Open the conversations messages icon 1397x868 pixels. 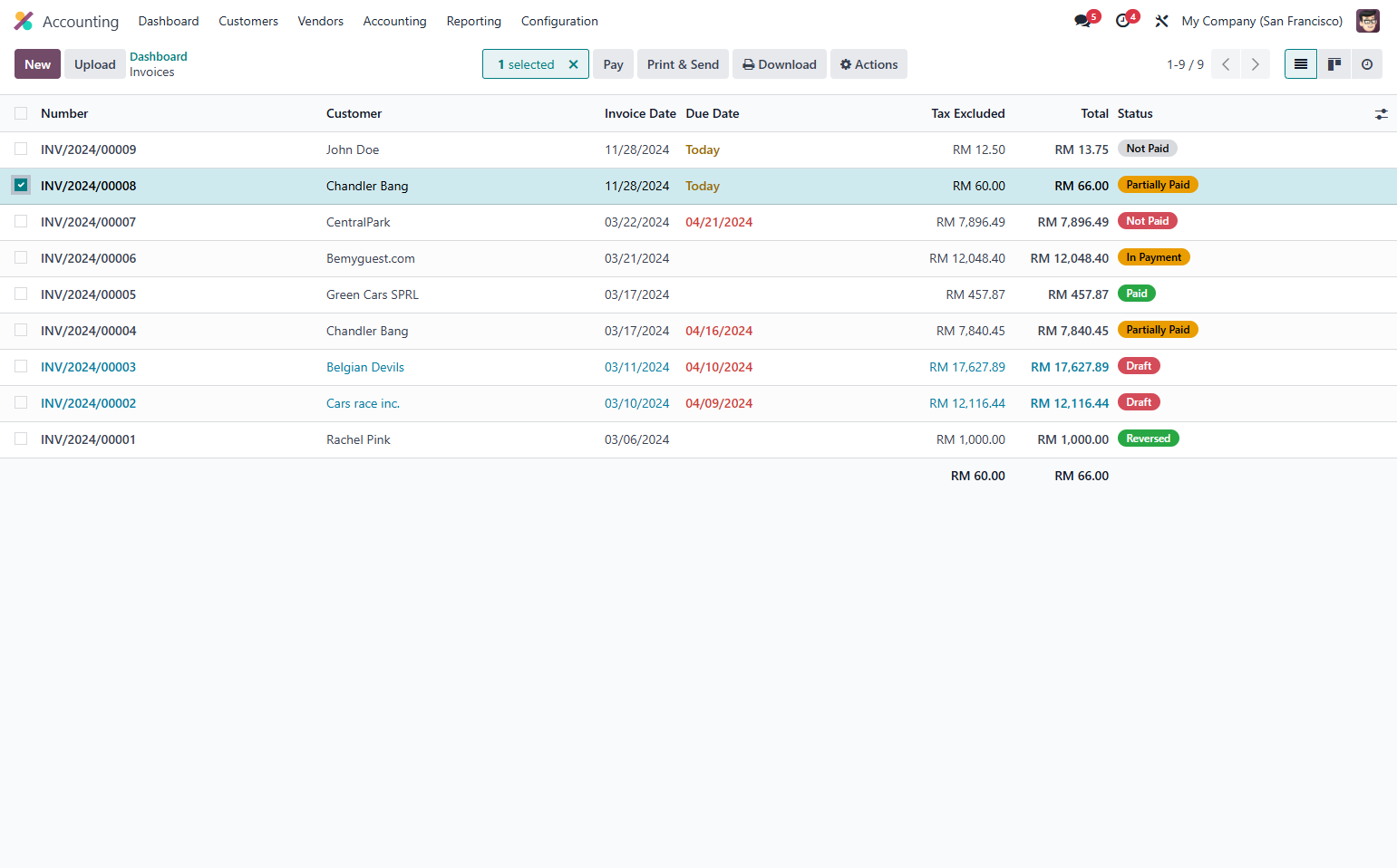[x=1082, y=21]
